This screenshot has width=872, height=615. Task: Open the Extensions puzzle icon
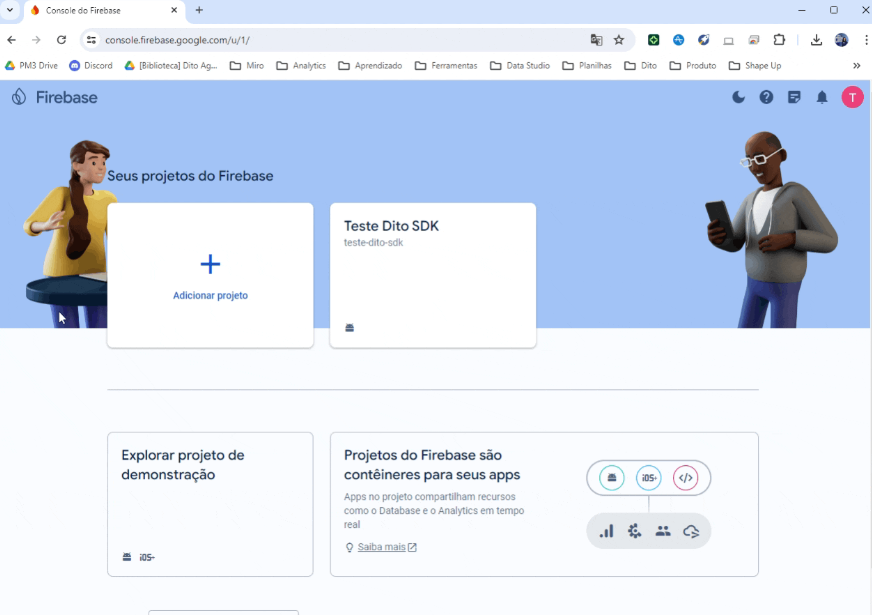pyautogui.click(x=779, y=40)
